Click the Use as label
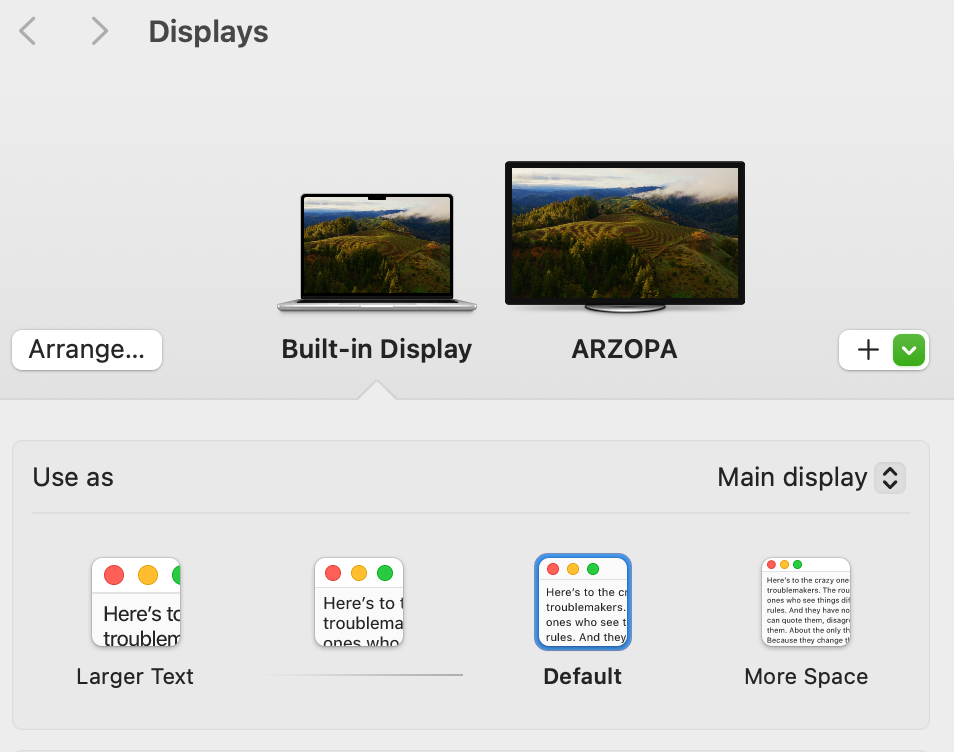The width and height of the screenshot is (954, 752). (x=73, y=478)
